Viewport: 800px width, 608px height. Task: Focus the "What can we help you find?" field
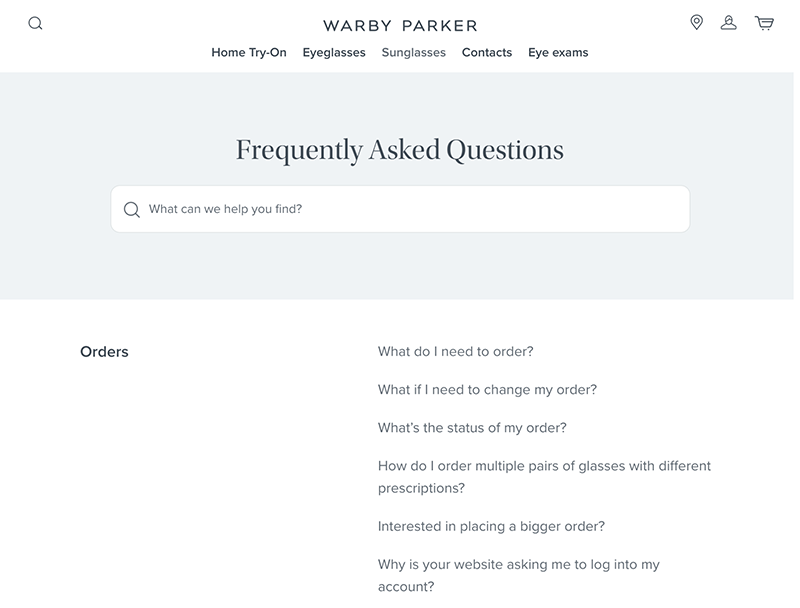click(410, 210)
